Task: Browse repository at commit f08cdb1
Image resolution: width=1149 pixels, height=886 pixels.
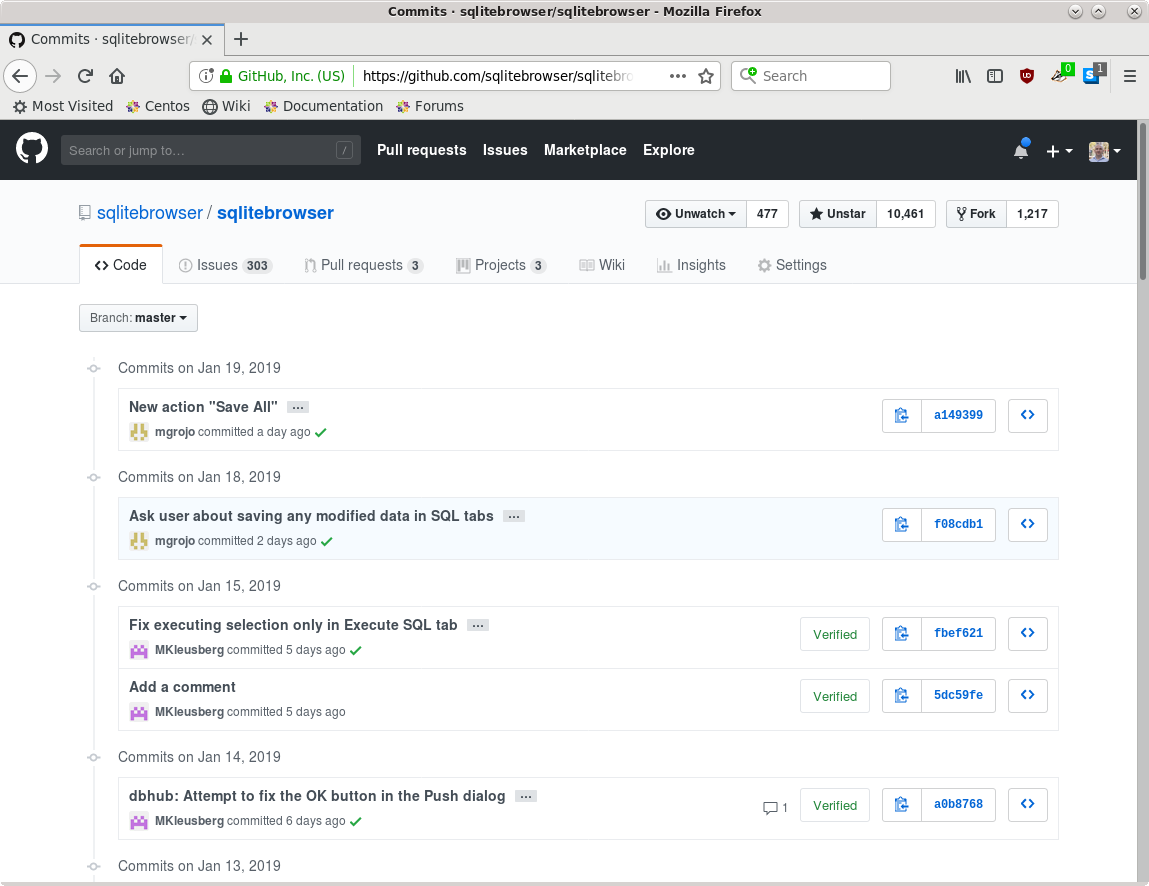Action: coord(1027,524)
